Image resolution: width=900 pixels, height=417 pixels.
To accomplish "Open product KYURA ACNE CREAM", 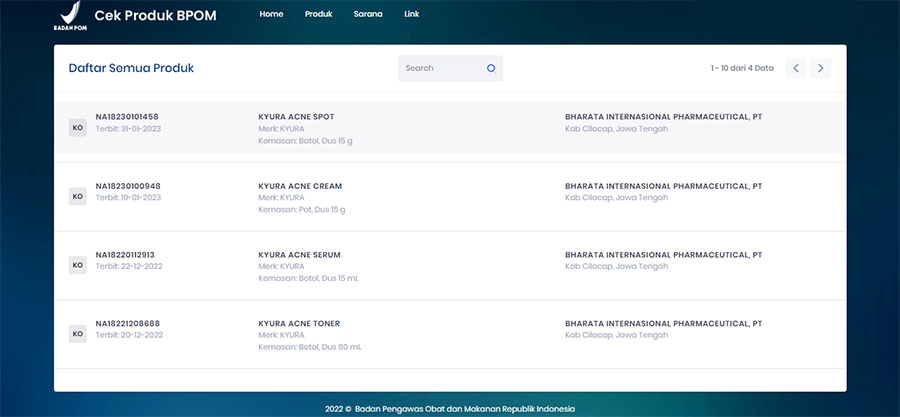I will coord(300,186).
